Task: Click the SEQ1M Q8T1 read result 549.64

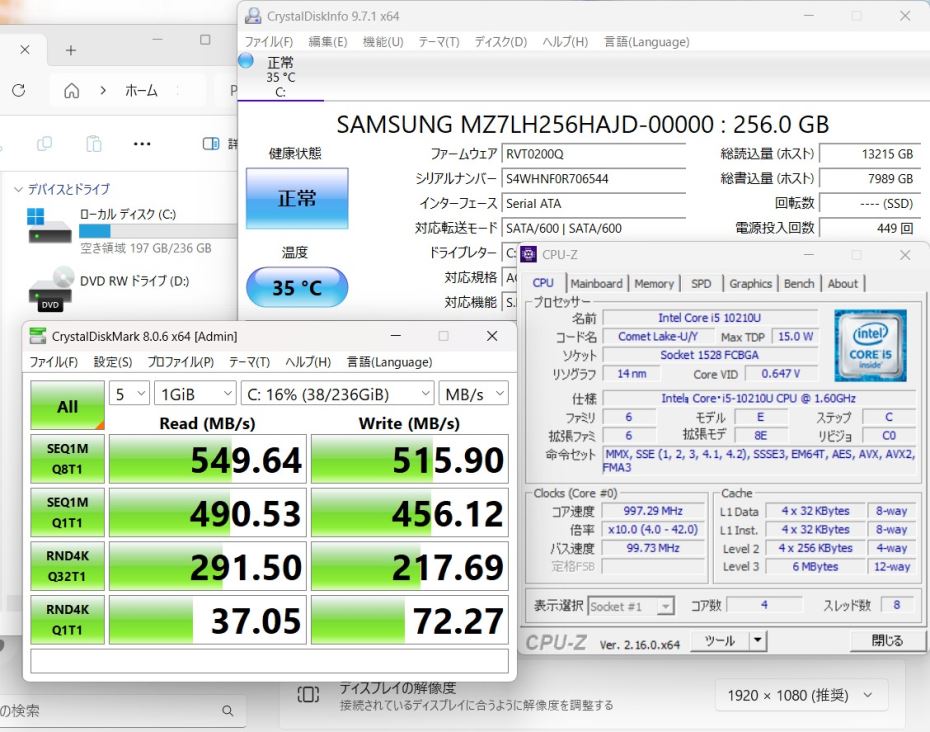Action: click(x=208, y=459)
